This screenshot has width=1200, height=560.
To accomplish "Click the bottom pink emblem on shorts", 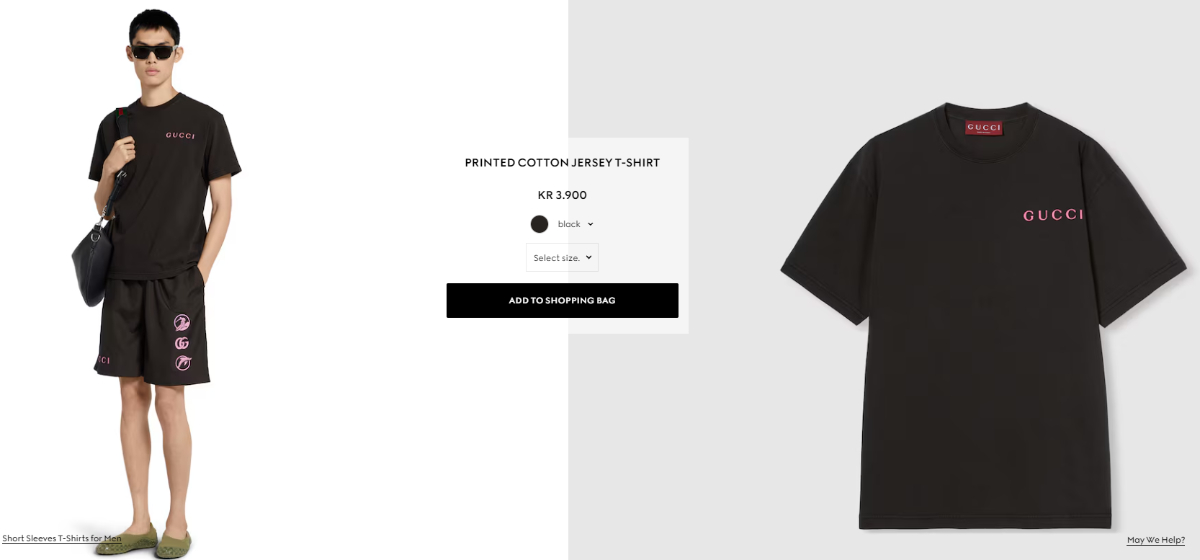I will [182, 363].
